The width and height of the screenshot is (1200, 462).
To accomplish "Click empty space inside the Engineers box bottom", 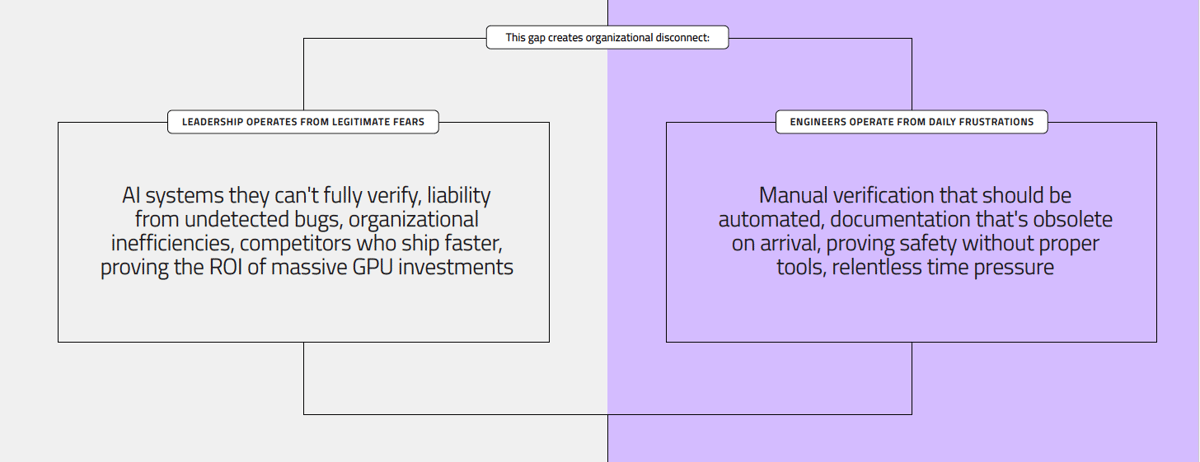I will [912, 315].
